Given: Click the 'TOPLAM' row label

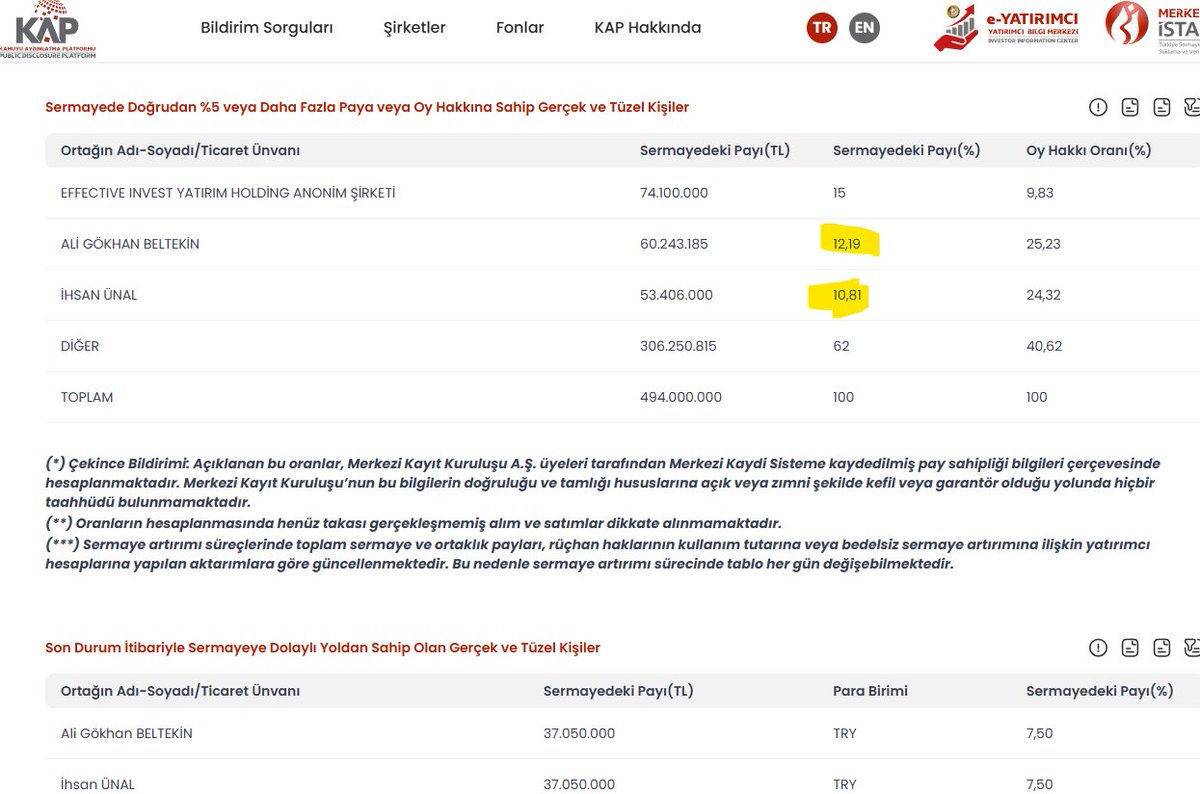Looking at the screenshot, I should click(x=87, y=397).
